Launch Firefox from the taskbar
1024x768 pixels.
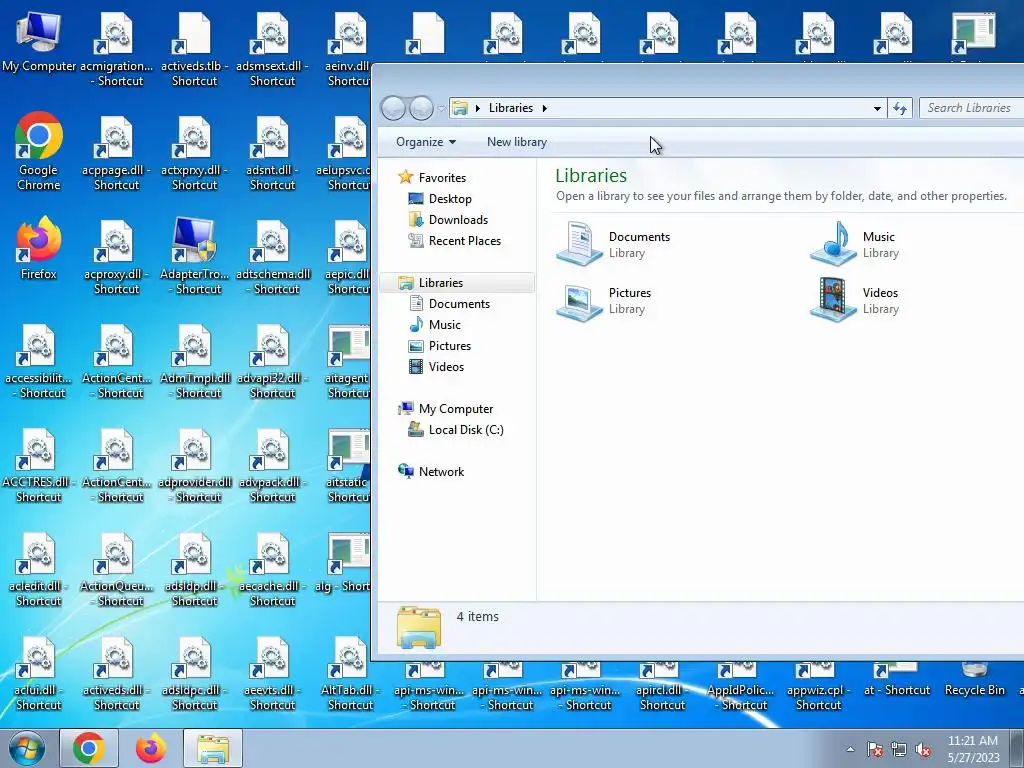click(x=151, y=748)
